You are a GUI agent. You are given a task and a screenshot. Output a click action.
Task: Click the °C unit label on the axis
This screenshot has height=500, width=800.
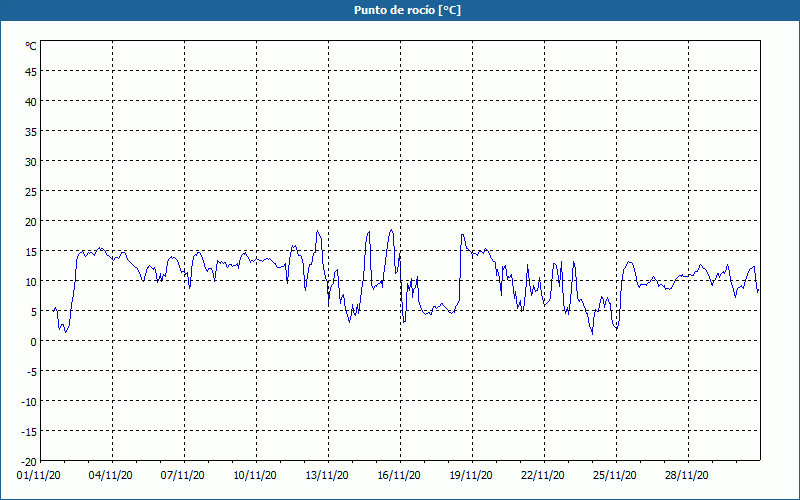31,46
